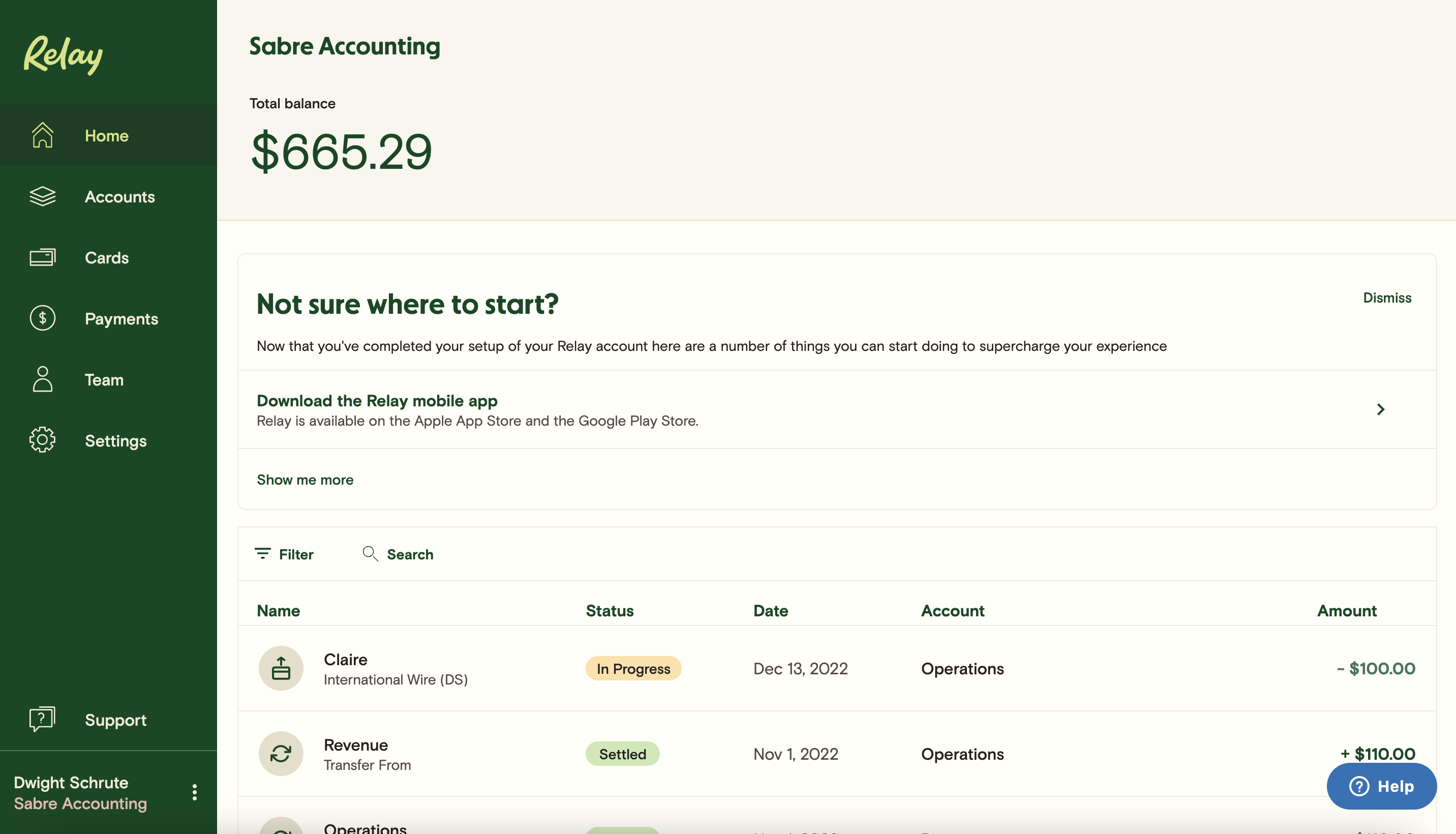Navigate to Payments
The height and width of the screenshot is (834, 1456).
[109, 318]
